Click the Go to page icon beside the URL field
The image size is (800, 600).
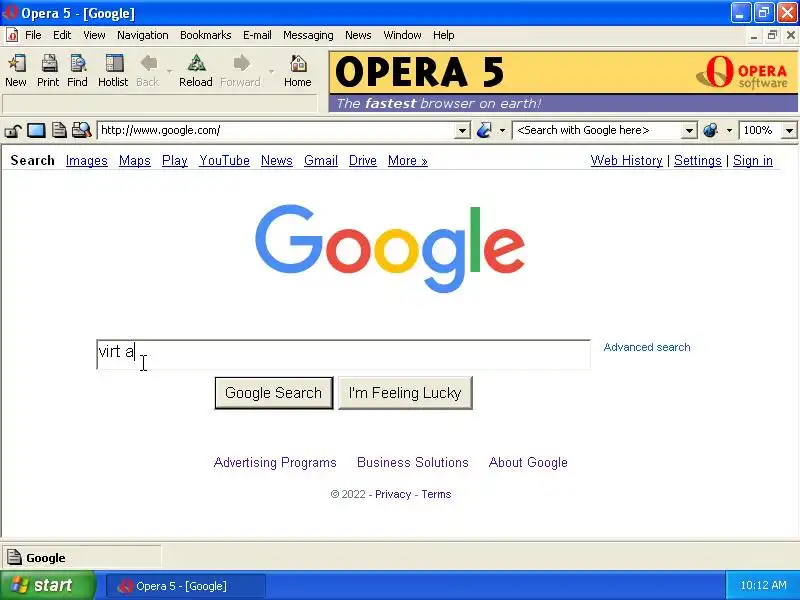click(484, 131)
